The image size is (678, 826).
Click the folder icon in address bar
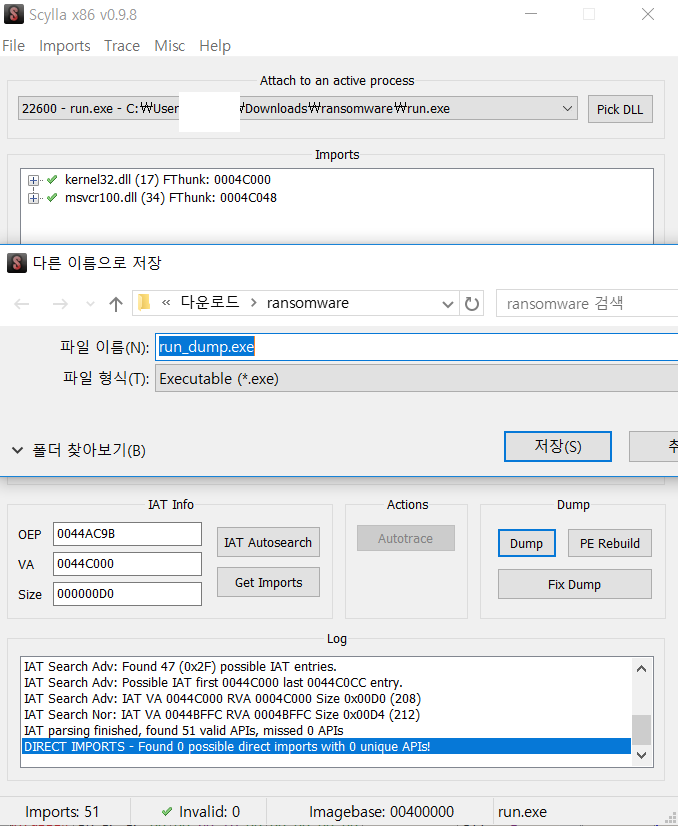pos(144,302)
